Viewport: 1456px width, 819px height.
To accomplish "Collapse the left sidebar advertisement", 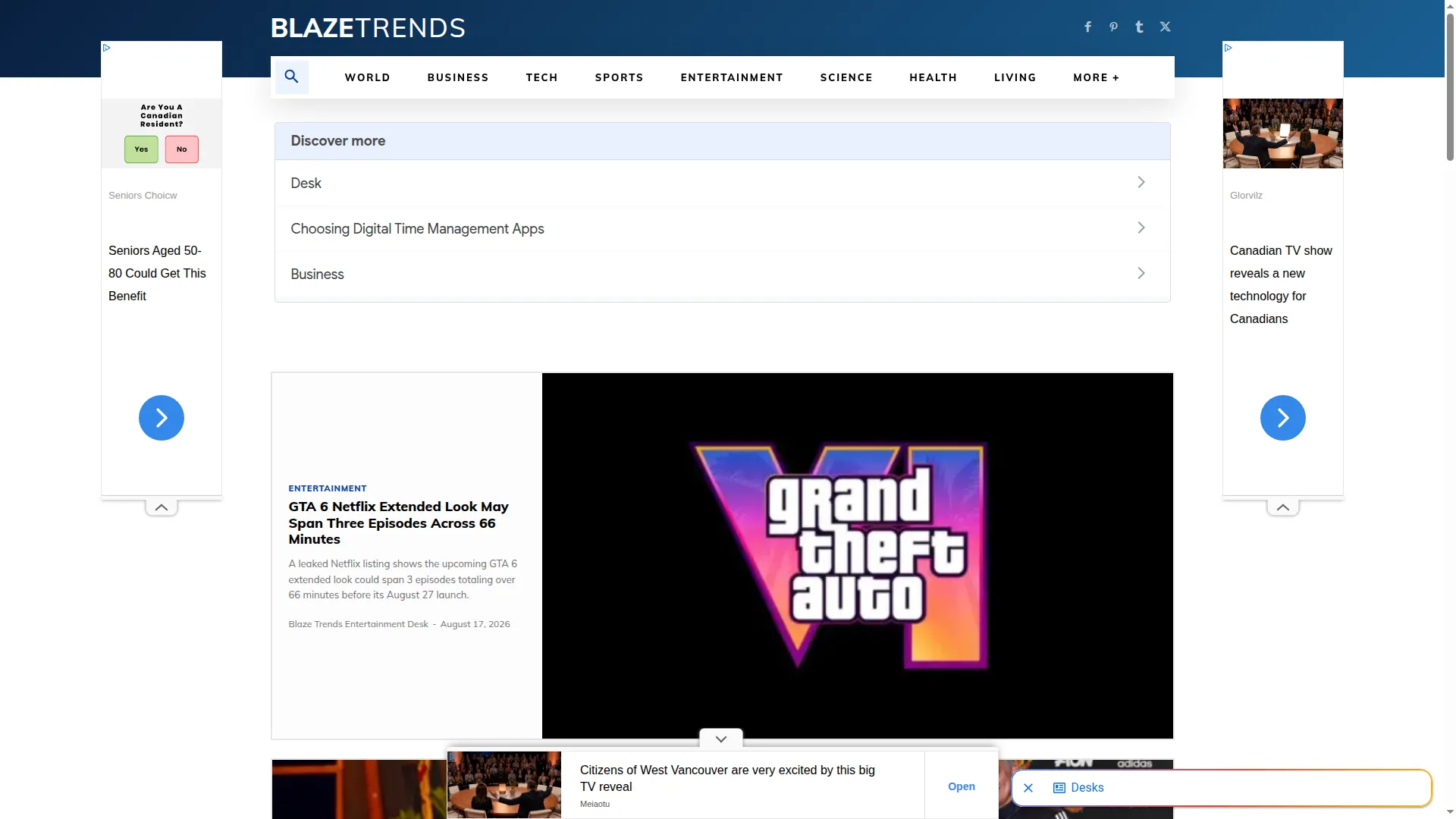I will coord(162,507).
